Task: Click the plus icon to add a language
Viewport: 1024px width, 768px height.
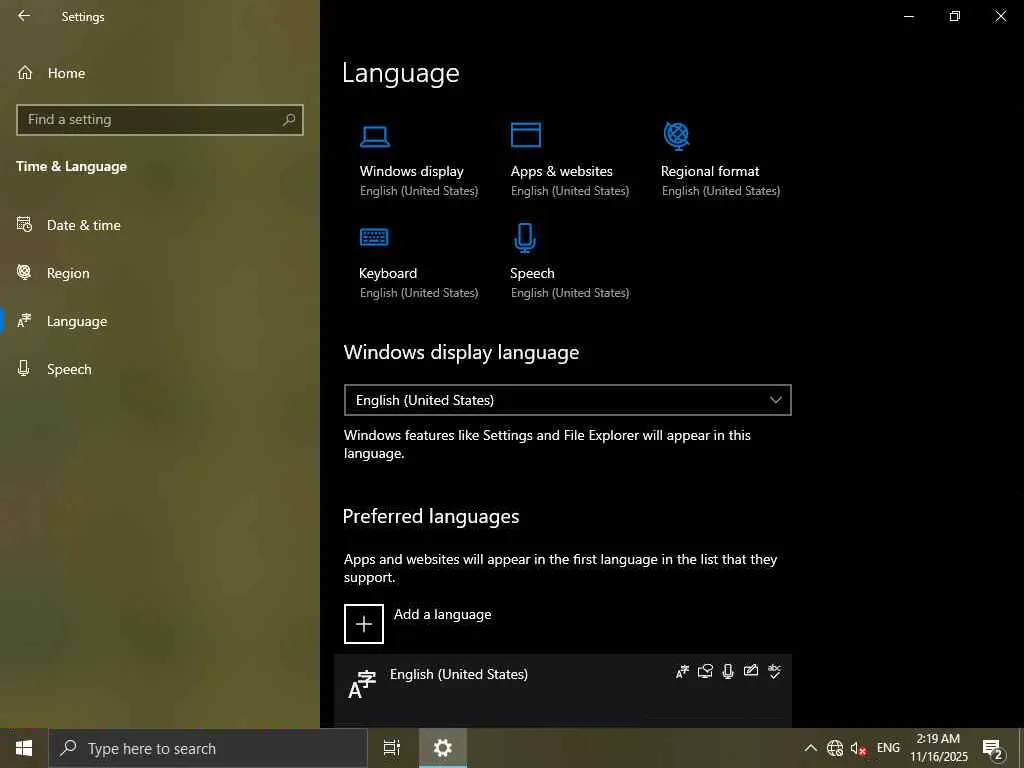Action: pos(364,624)
